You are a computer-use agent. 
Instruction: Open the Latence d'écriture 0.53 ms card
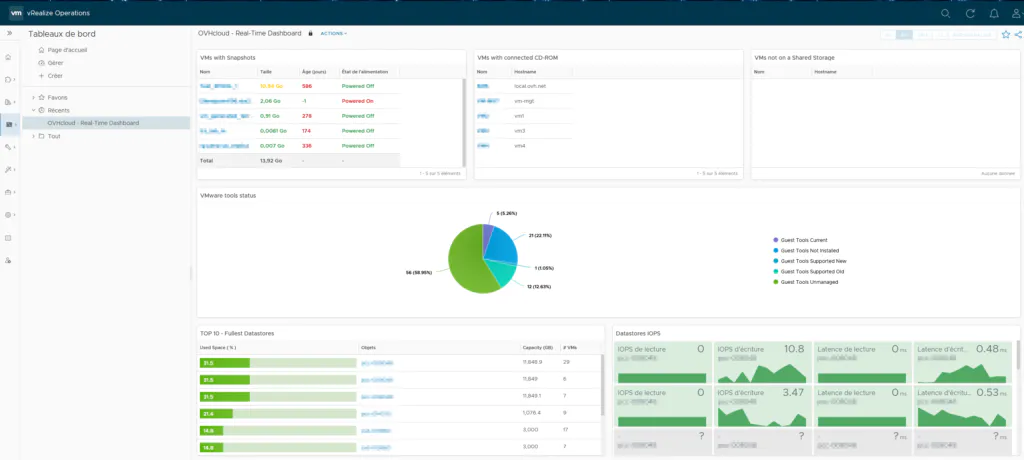[x=961, y=406]
